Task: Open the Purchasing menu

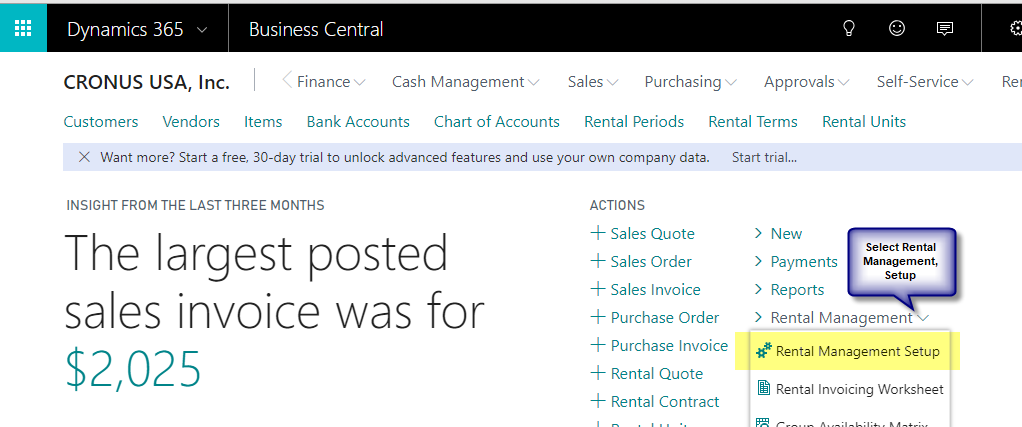Action: point(690,82)
